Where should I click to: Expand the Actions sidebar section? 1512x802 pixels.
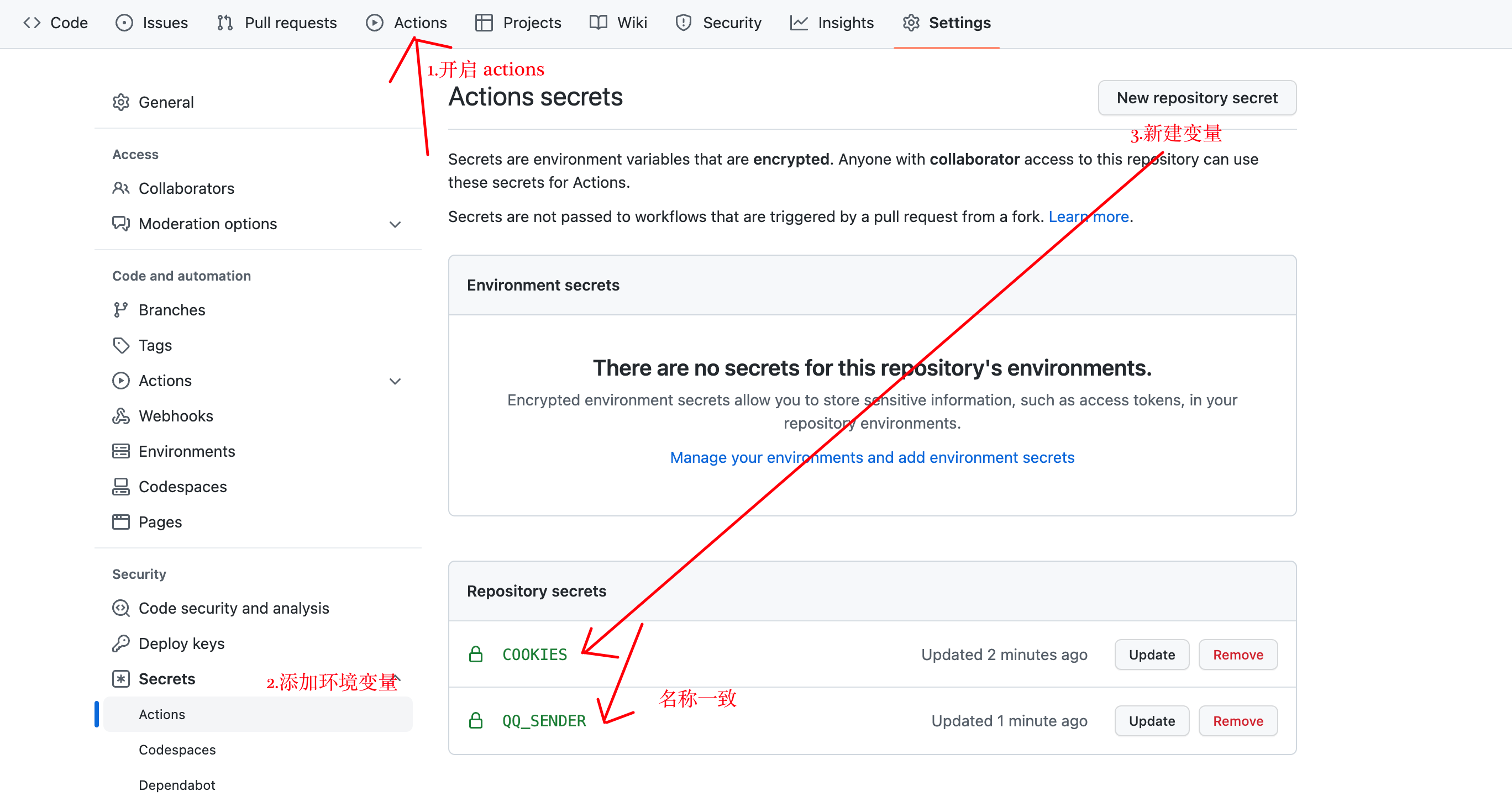click(395, 381)
